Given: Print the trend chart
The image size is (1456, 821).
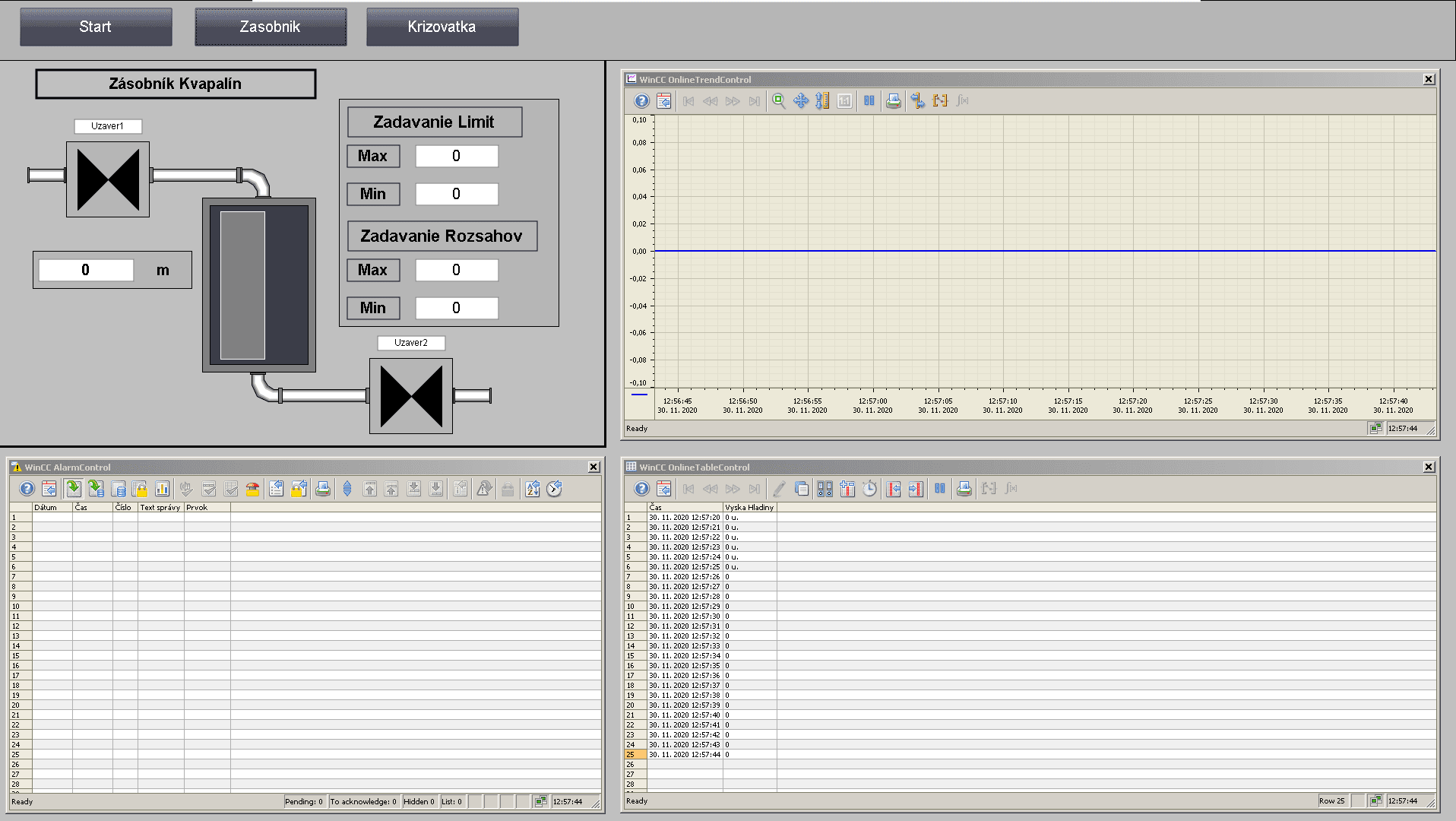Looking at the screenshot, I should pyautogui.click(x=893, y=100).
